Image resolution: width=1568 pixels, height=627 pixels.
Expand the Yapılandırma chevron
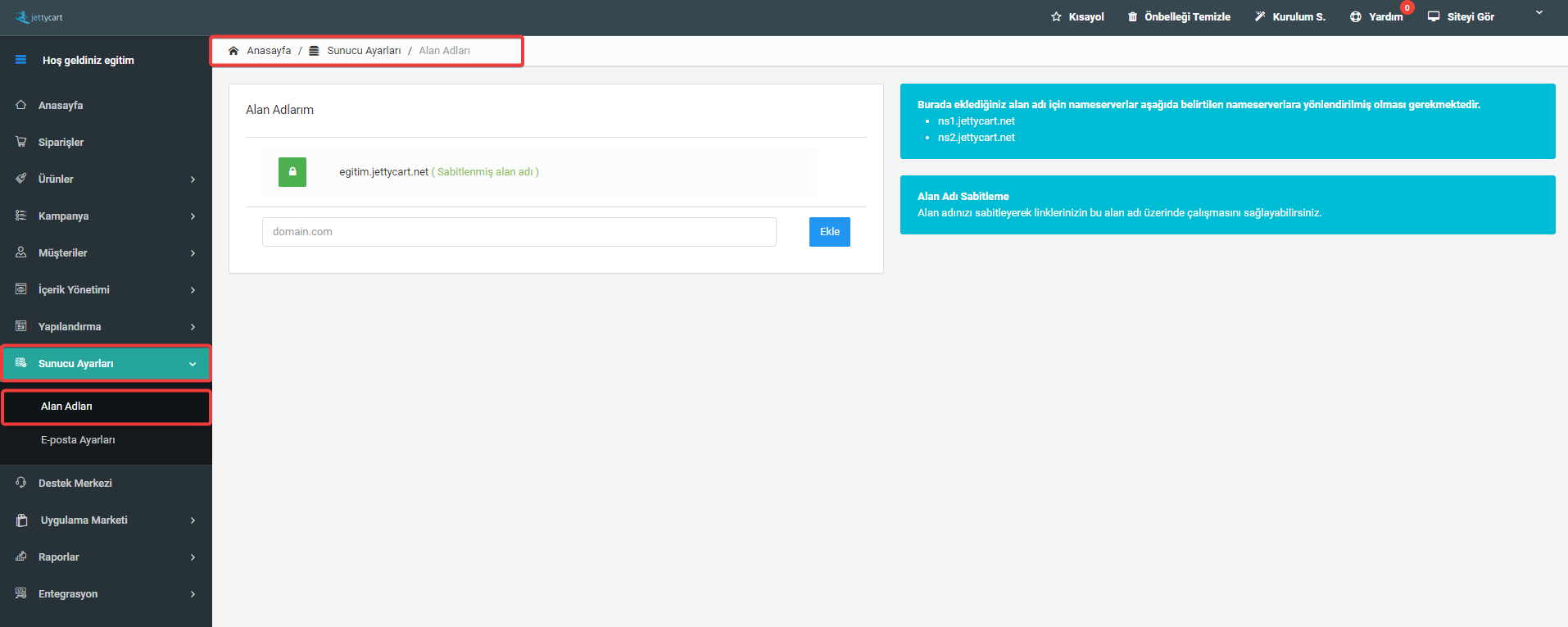193,327
